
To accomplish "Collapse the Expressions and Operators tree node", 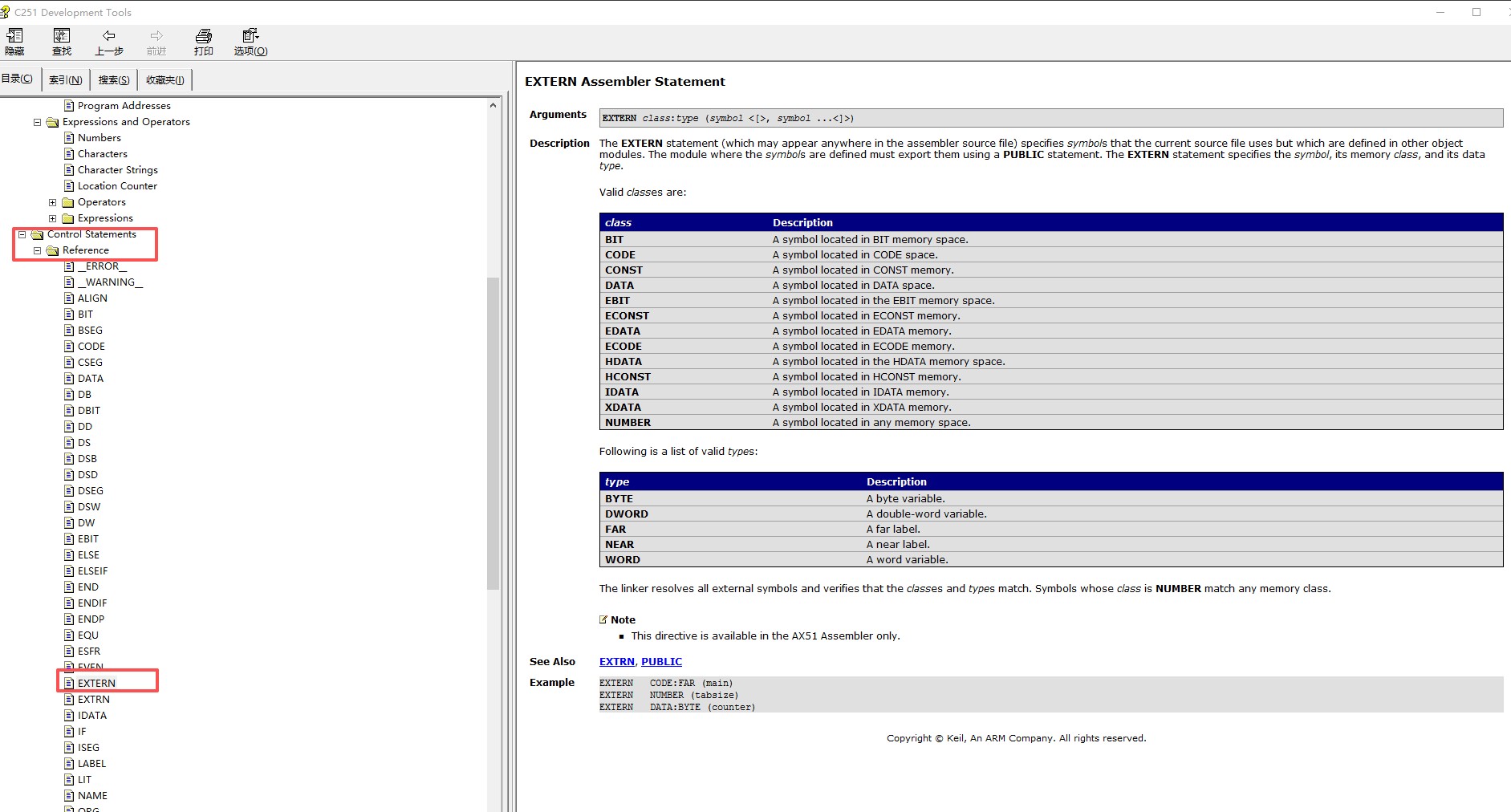I will [x=37, y=122].
